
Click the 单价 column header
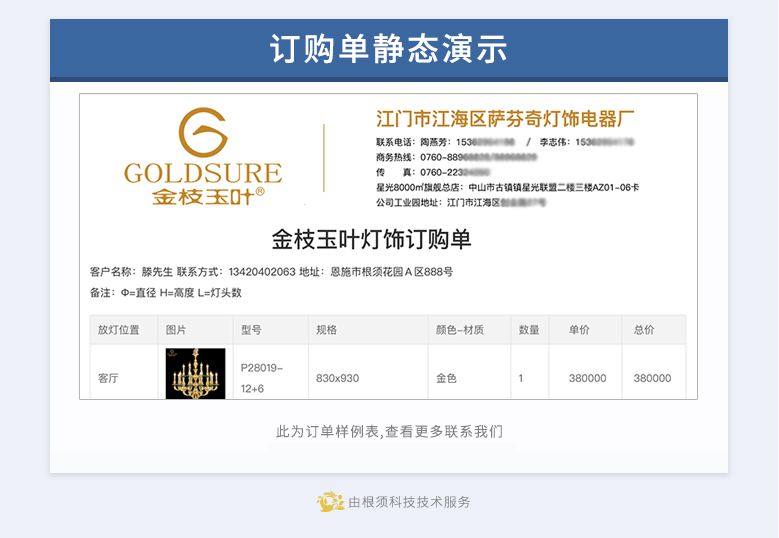[585, 330]
